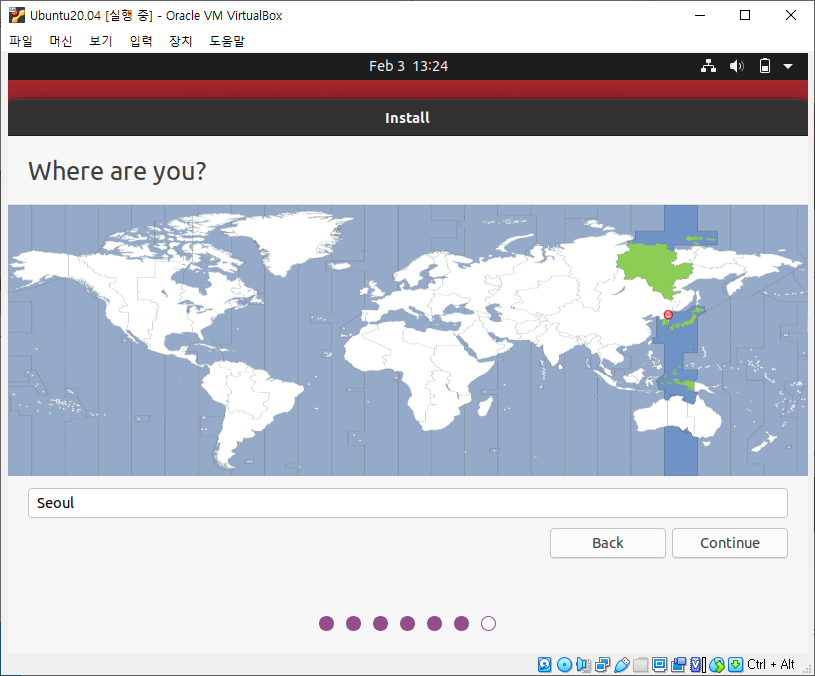Open the 입력 menu
The width and height of the screenshot is (815, 676).
click(141, 41)
